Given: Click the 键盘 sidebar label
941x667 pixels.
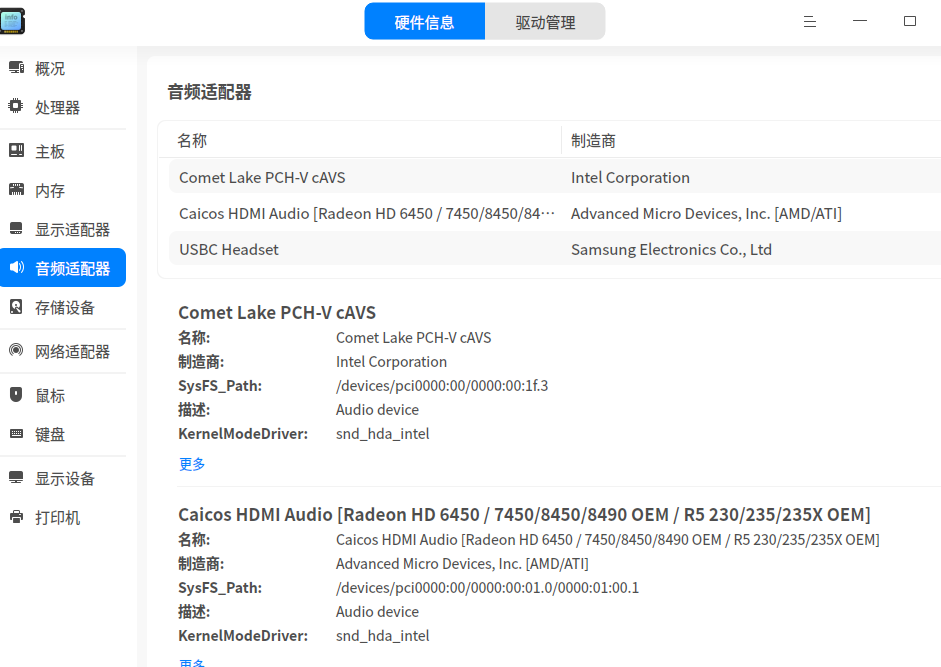Looking at the screenshot, I should pos(50,434).
